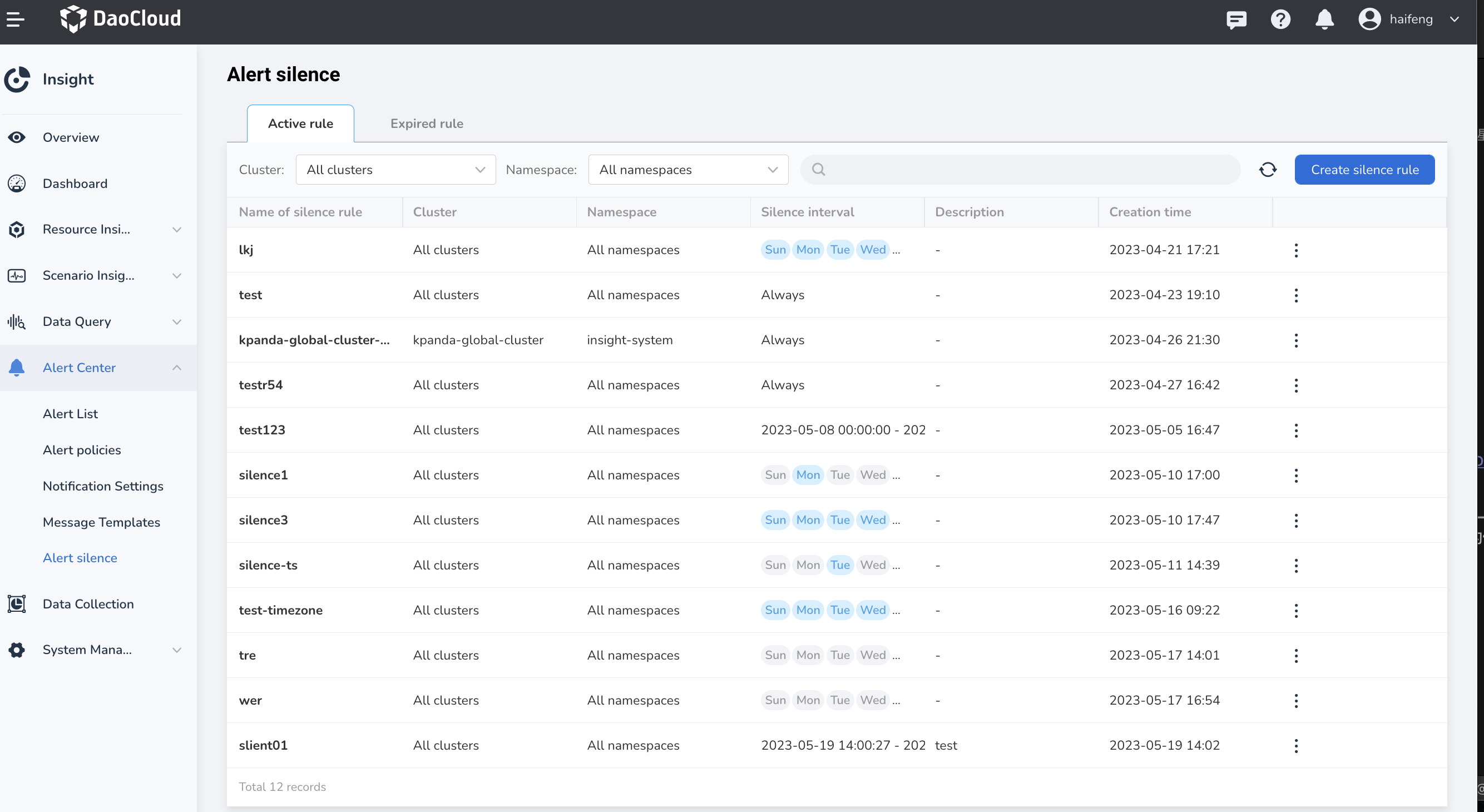Screen dimensions: 1484x812
Task: Open actions menu for slient01 rule
Action: coord(1295,745)
